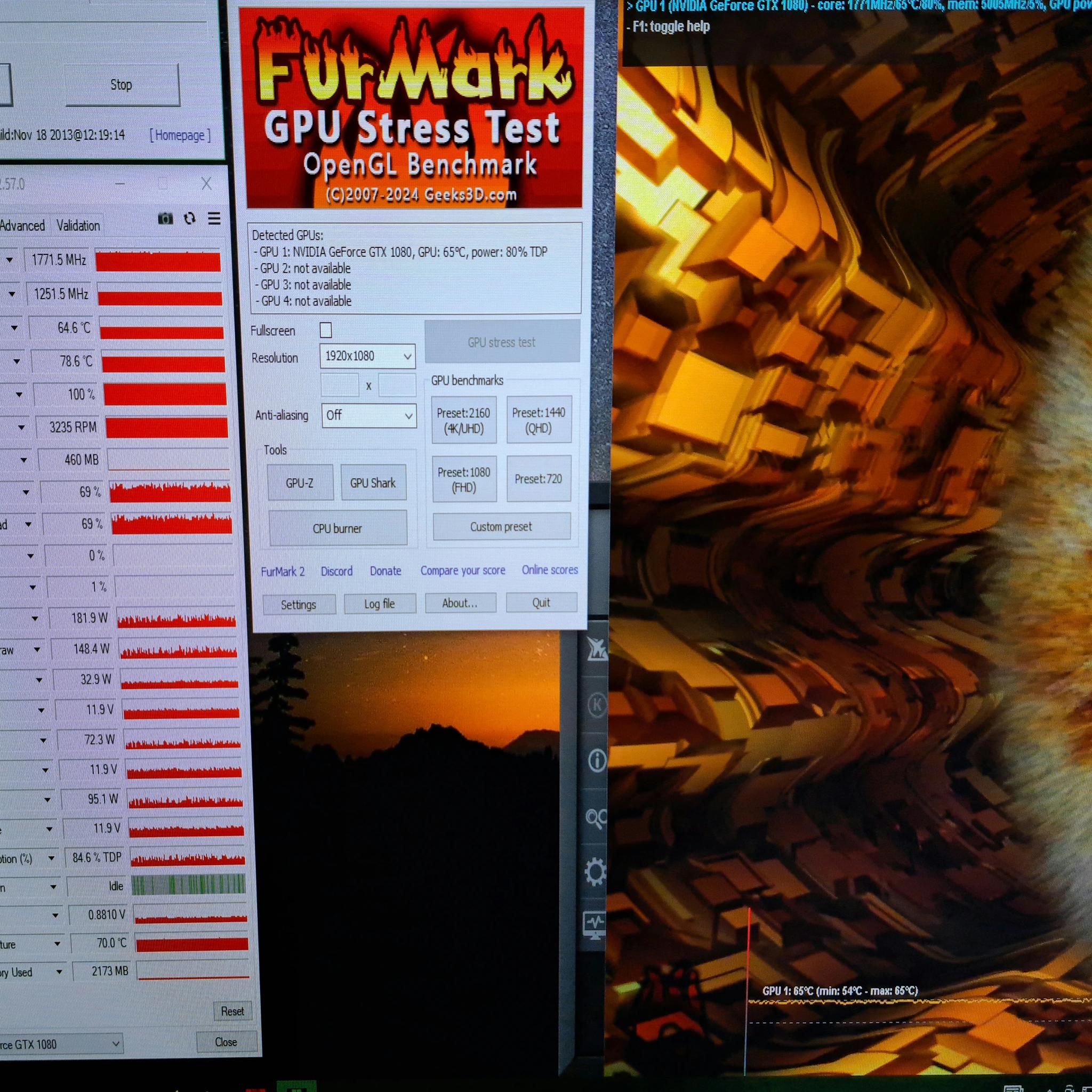The height and width of the screenshot is (1092, 1092).
Task: Open the Compare your score link
Action: pos(463,571)
